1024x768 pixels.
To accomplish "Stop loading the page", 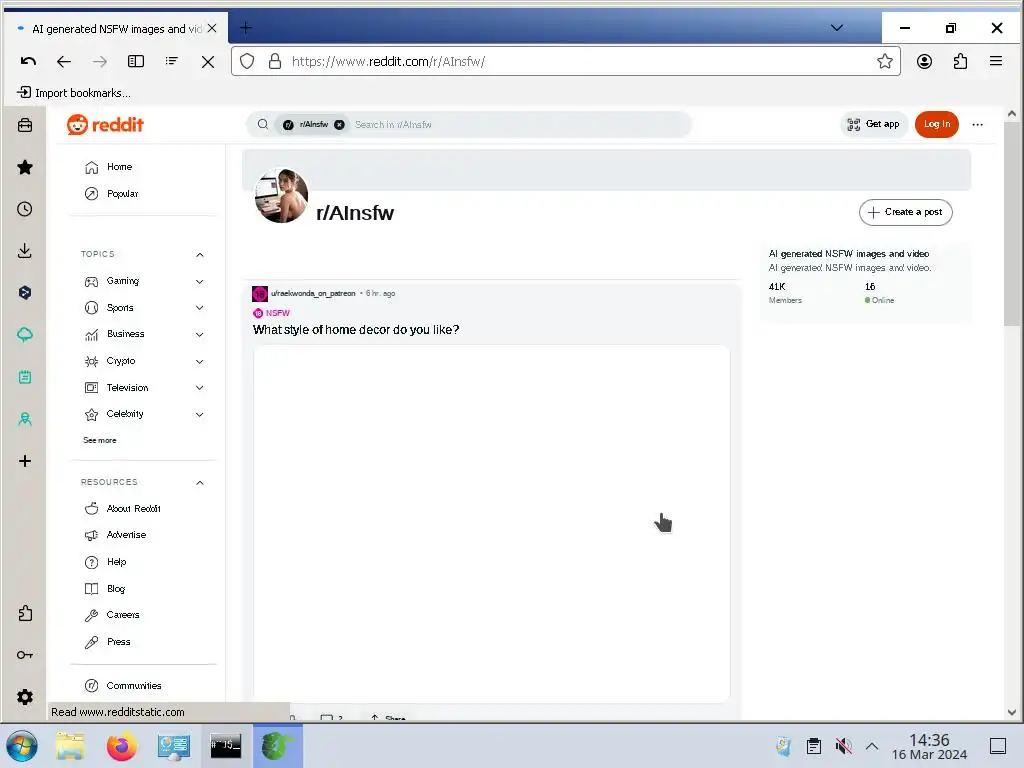I will click(208, 61).
